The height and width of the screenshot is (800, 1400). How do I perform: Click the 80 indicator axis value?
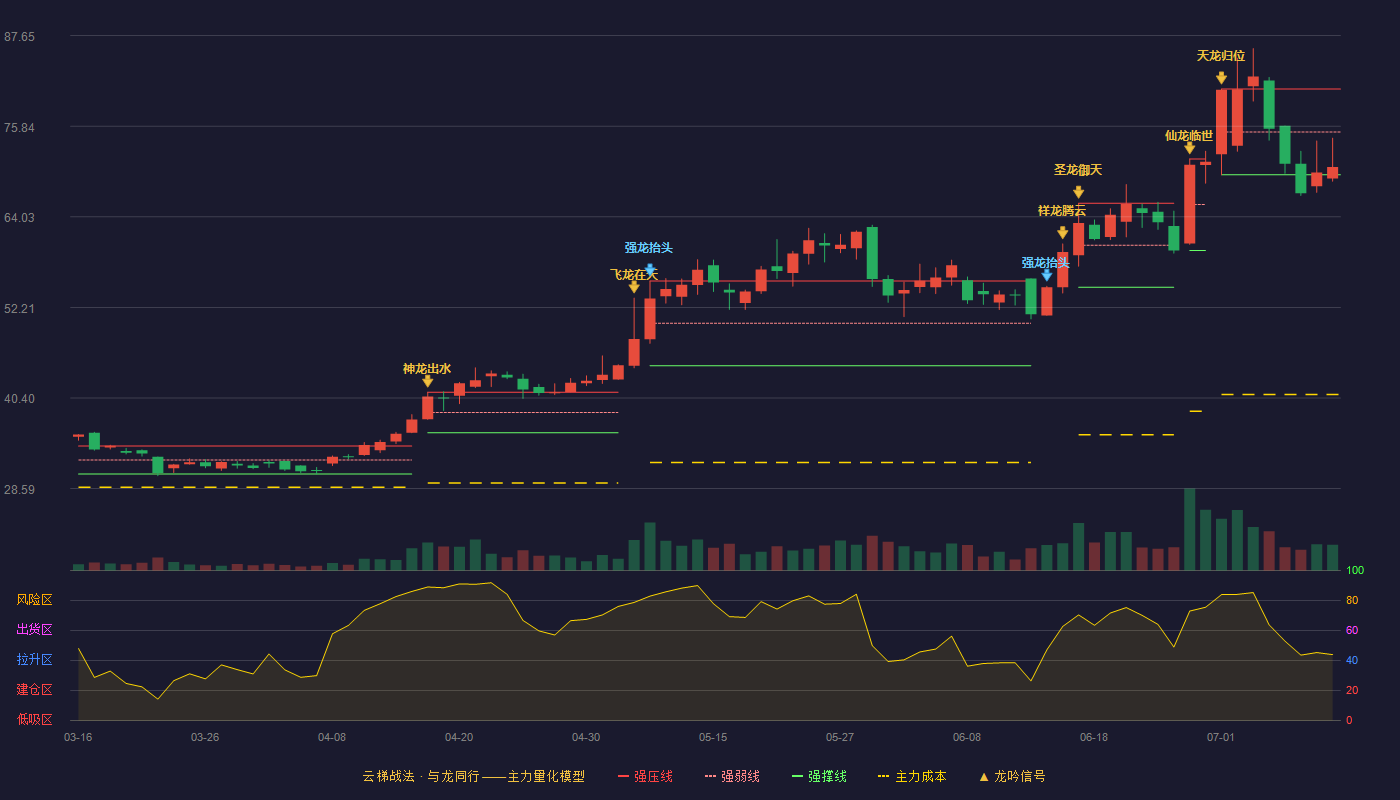tap(1352, 601)
